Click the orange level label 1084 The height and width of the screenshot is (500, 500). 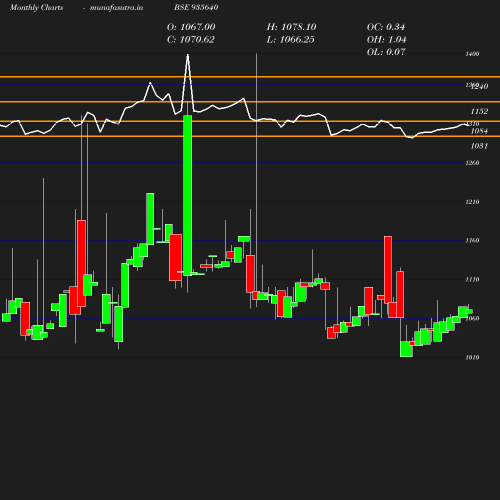(479, 131)
